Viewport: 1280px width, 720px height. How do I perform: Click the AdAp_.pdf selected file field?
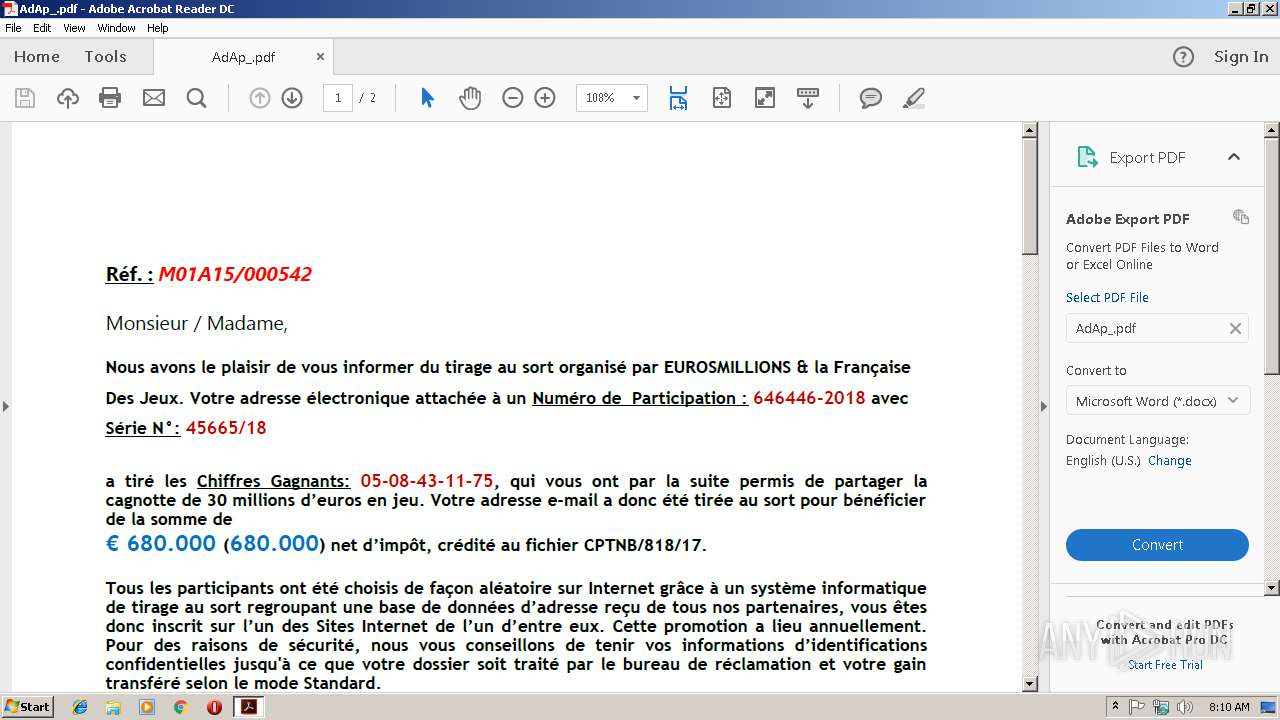[x=1157, y=328]
